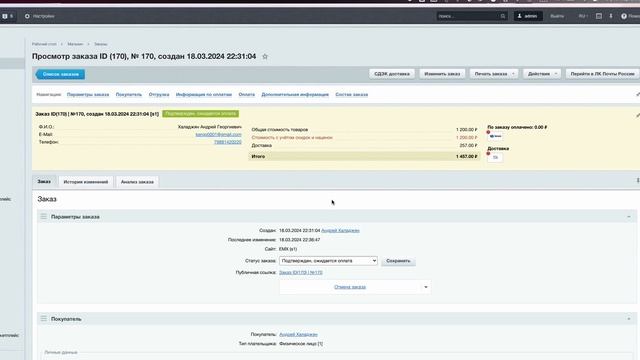Open creator profile link next to Создан date

point(340,231)
